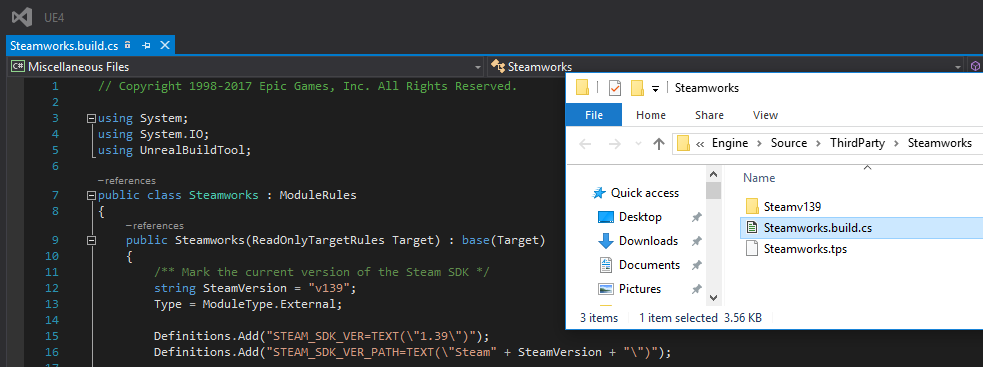Click the Explorer forward arrow
Screen dimensions: 983x367
tap(615, 144)
